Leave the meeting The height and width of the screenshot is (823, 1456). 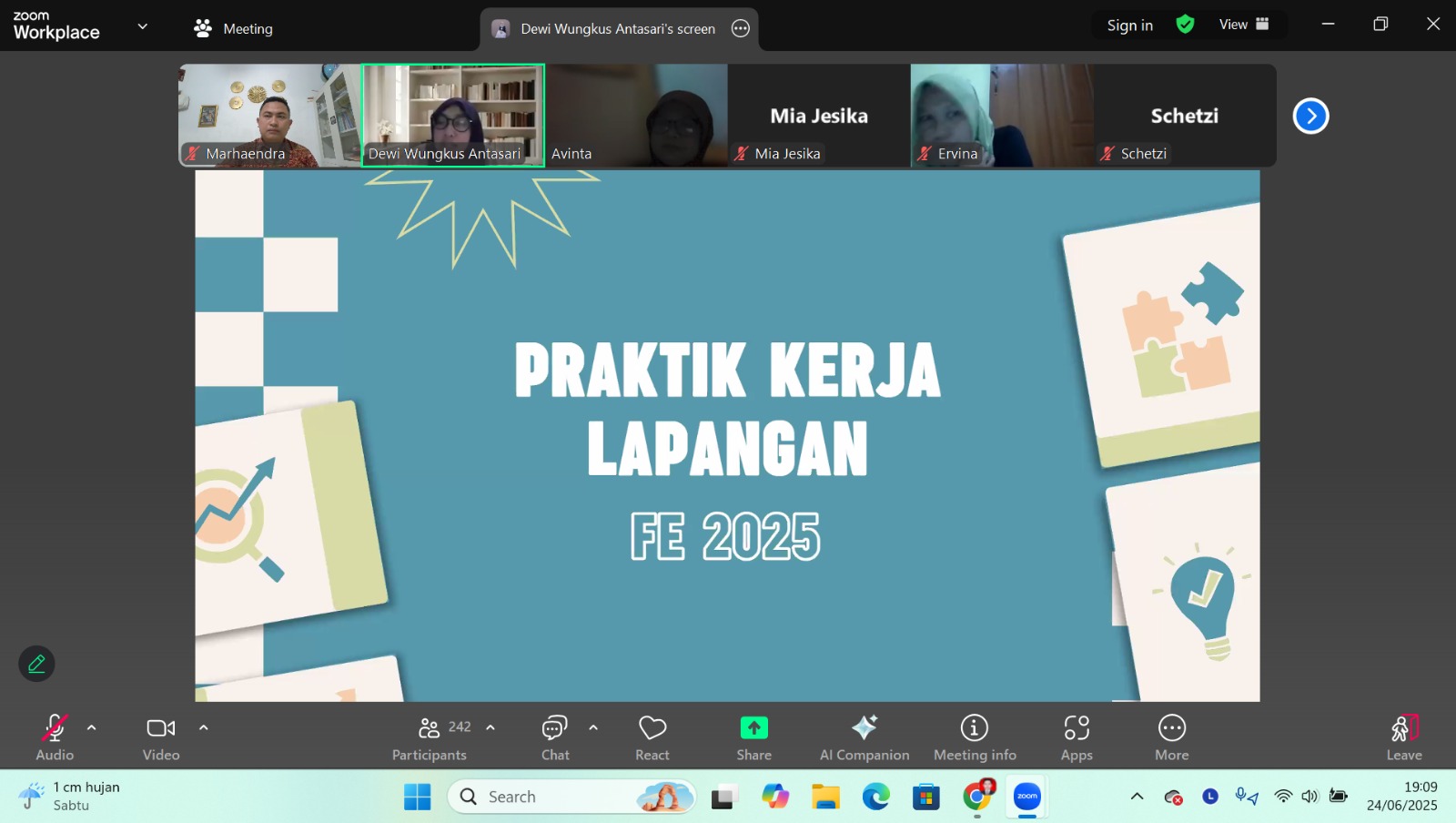(1403, 737)
